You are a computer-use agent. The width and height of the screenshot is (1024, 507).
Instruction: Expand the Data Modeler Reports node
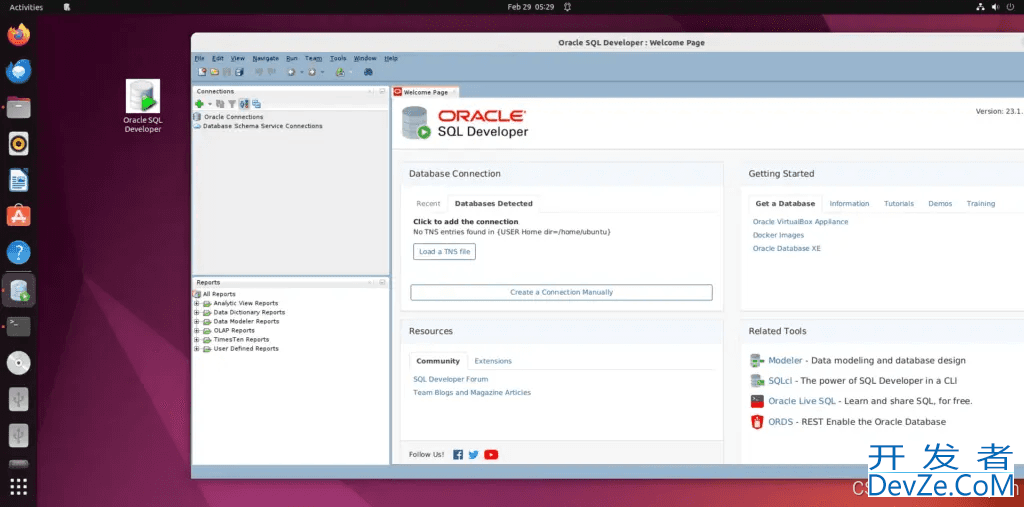197,321
